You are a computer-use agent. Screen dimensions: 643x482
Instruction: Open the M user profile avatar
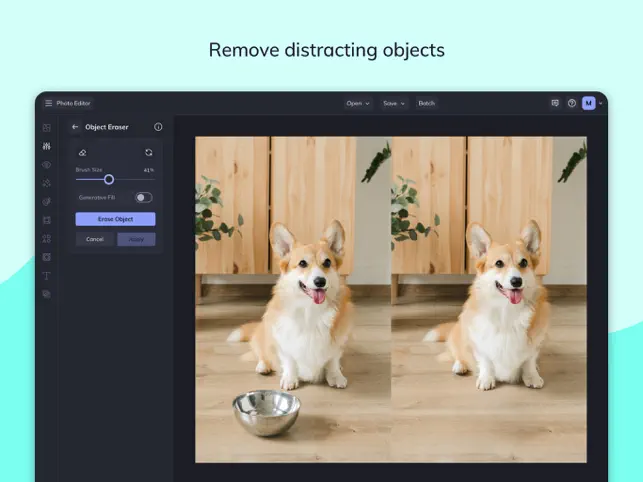[x=588, y=103]
